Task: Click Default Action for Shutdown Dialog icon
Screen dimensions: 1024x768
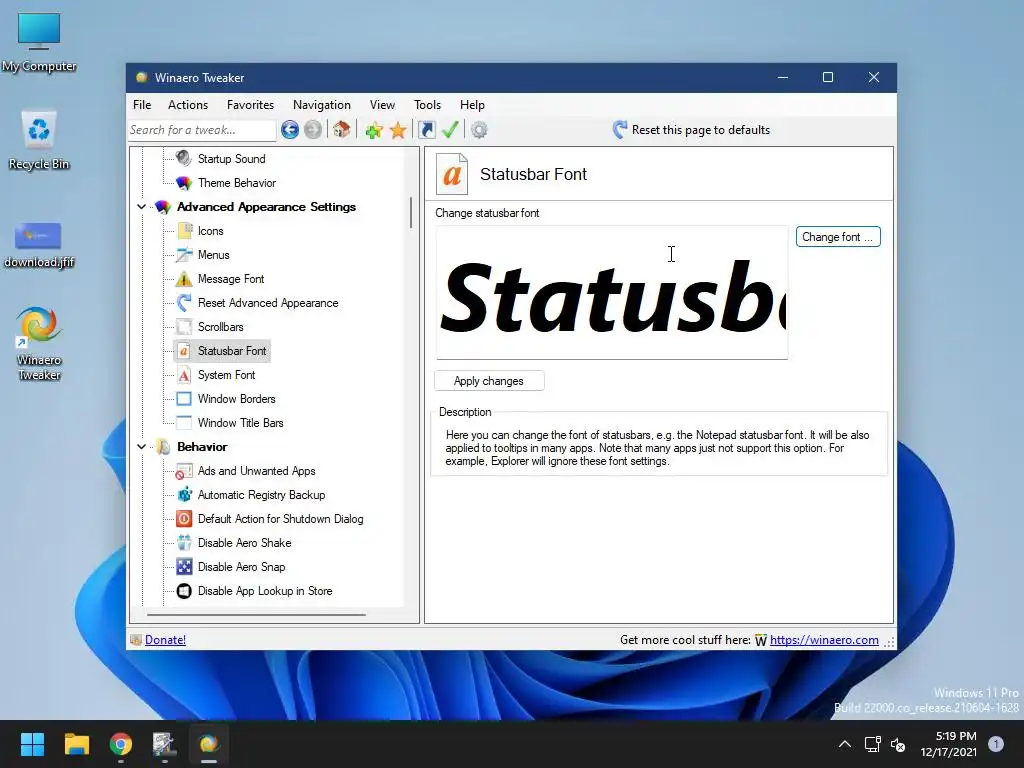Action: point(184,519)
